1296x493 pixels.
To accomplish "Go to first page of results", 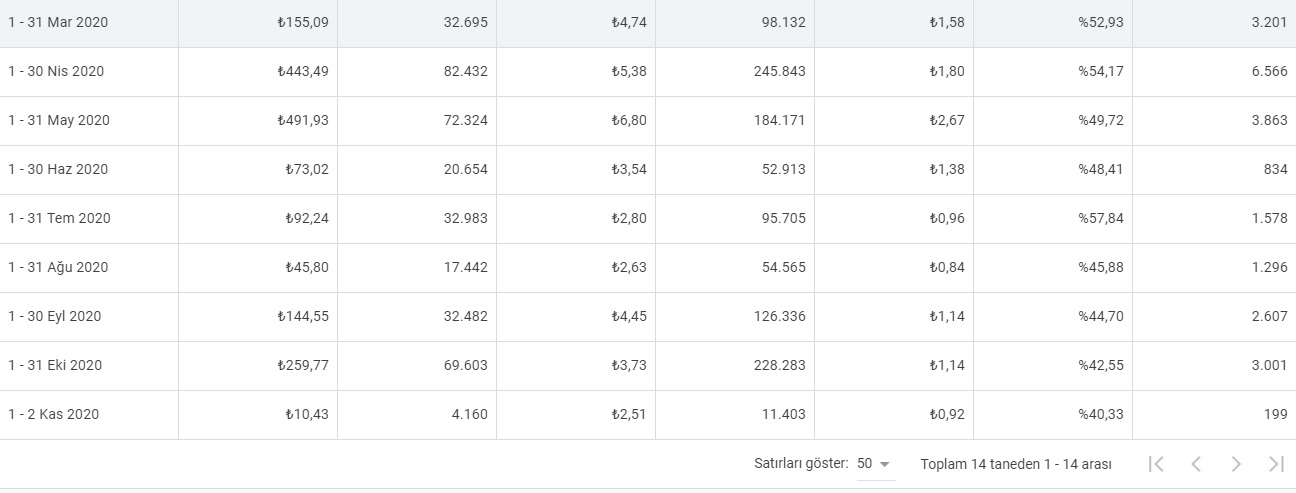I will click(1156, 464).
